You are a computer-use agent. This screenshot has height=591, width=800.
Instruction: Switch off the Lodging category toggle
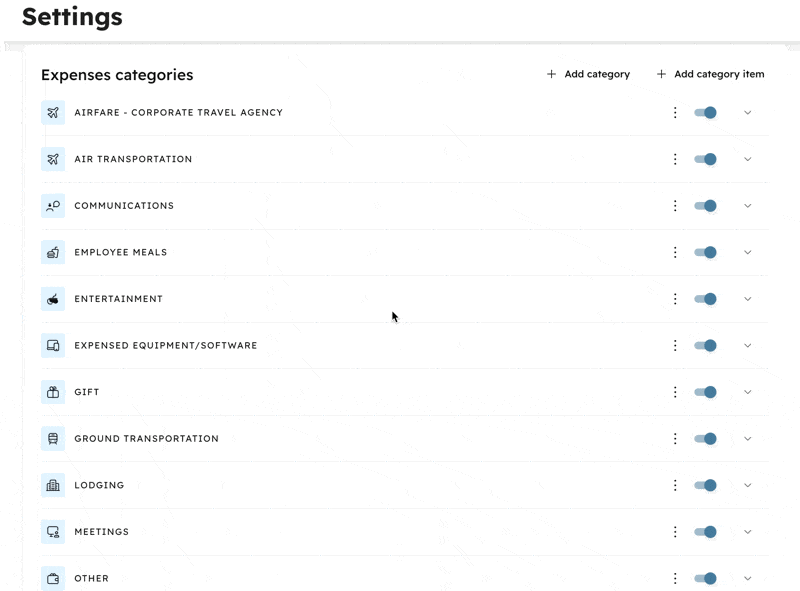click(706, 485)
